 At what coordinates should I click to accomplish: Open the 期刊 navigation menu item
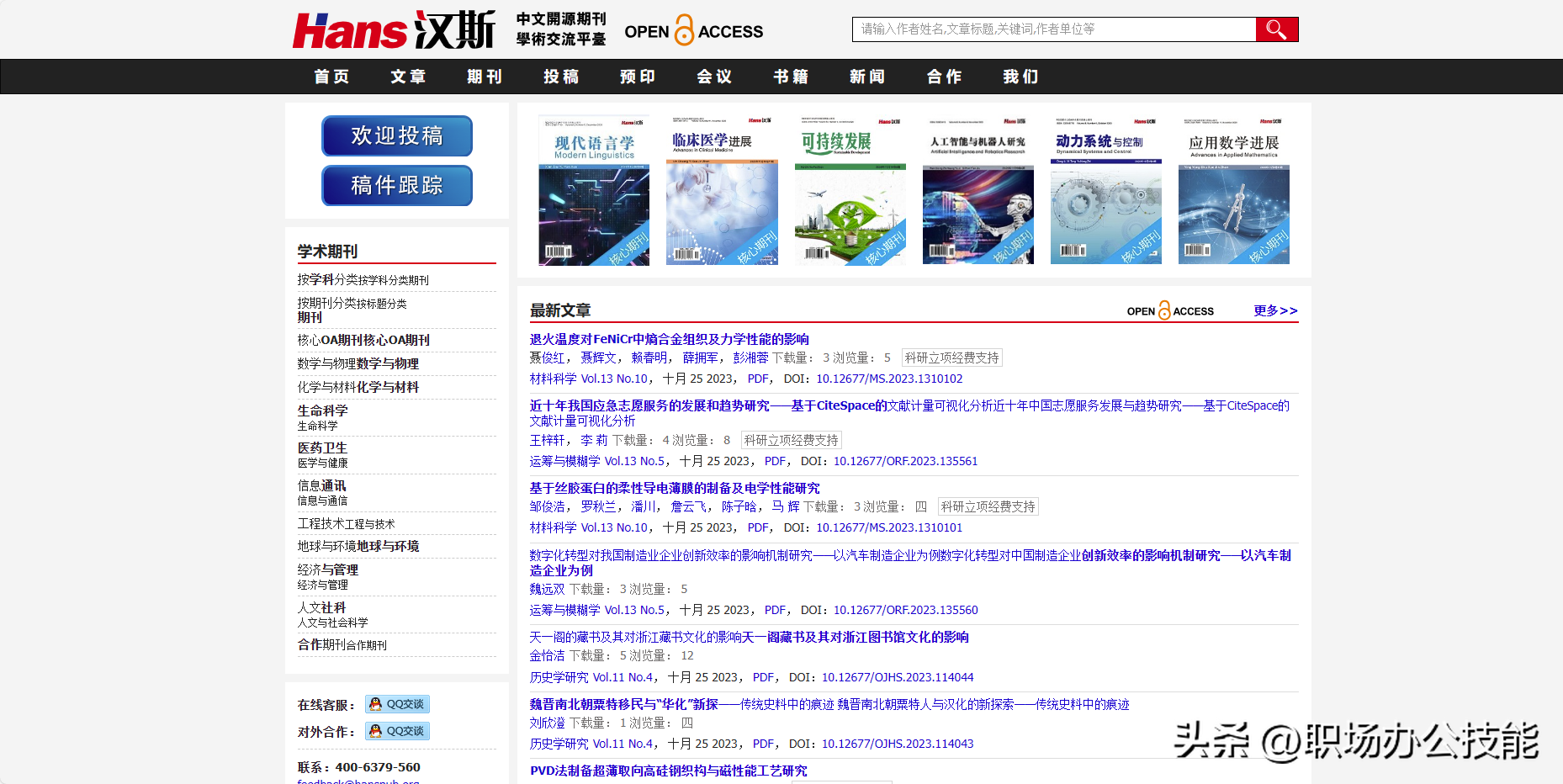point(485,77)
